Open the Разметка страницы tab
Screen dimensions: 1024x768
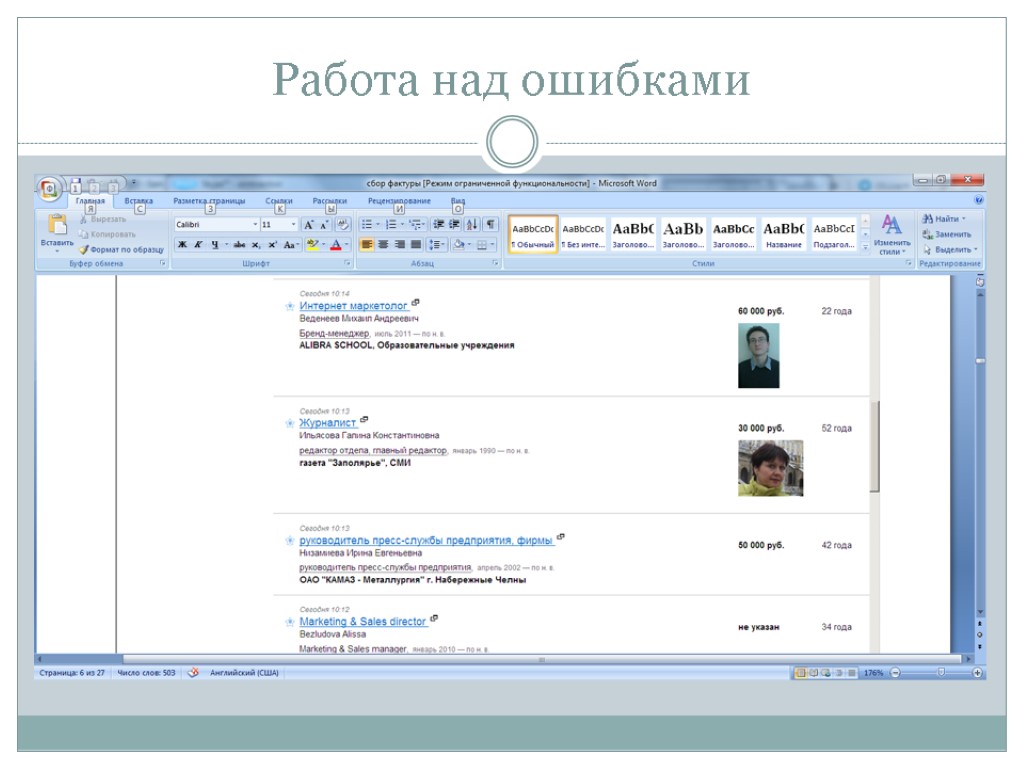click(209, 201)
